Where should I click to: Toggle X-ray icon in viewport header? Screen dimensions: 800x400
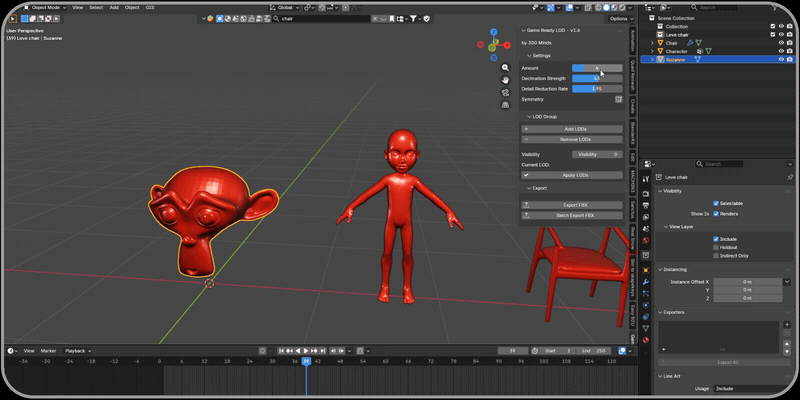click(588, 8)
